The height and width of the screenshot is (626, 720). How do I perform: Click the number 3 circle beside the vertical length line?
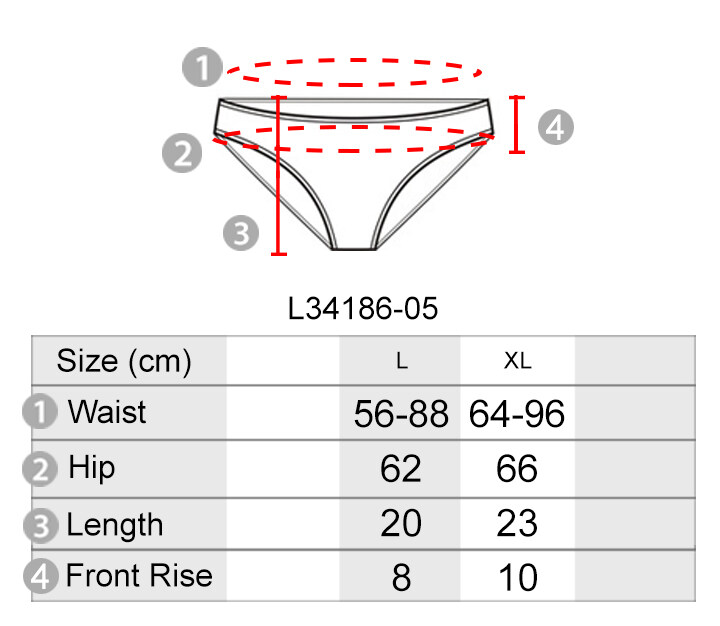(241, 234)
